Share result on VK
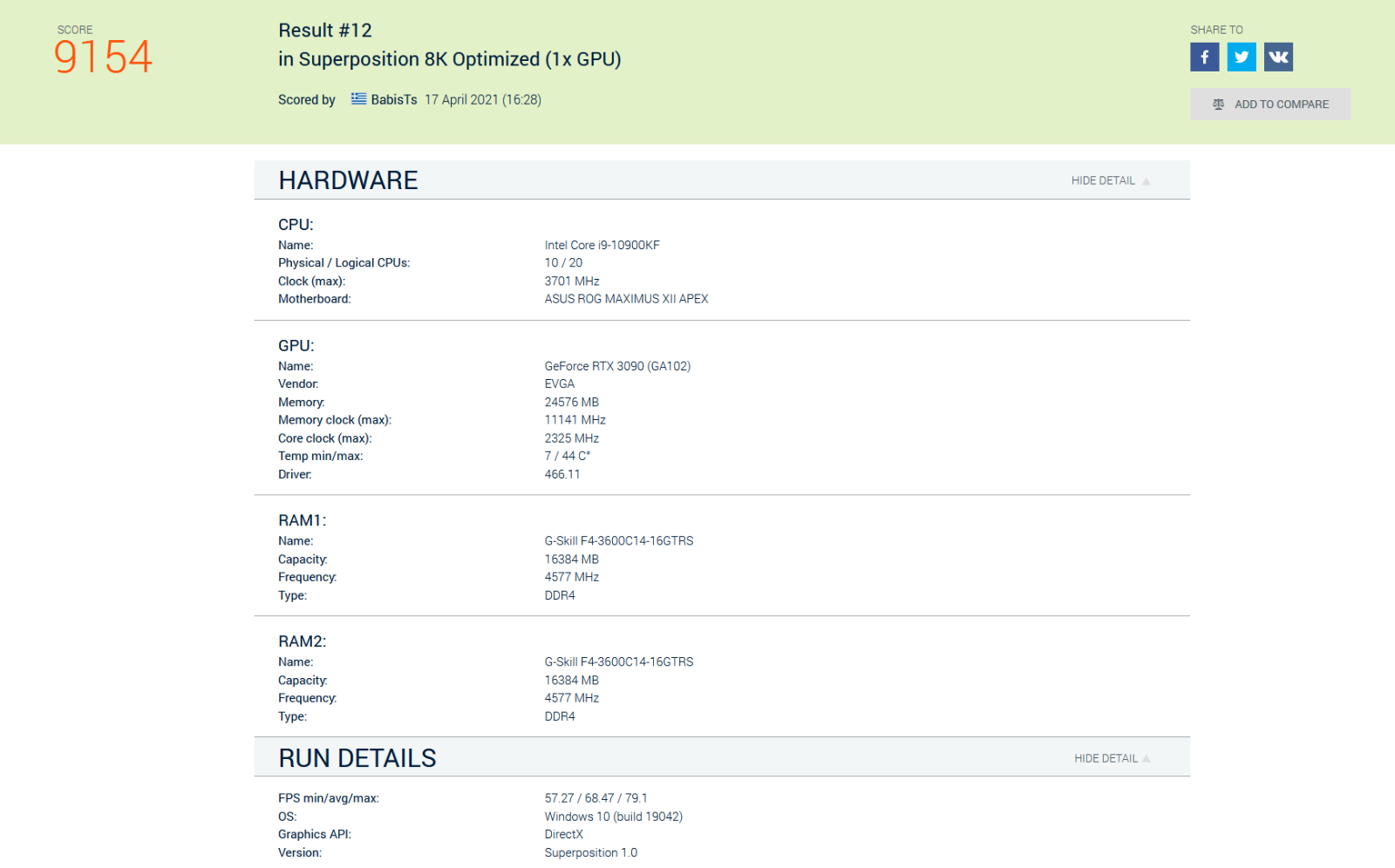Screen dimensions: 1395x868 (1278, 58)
